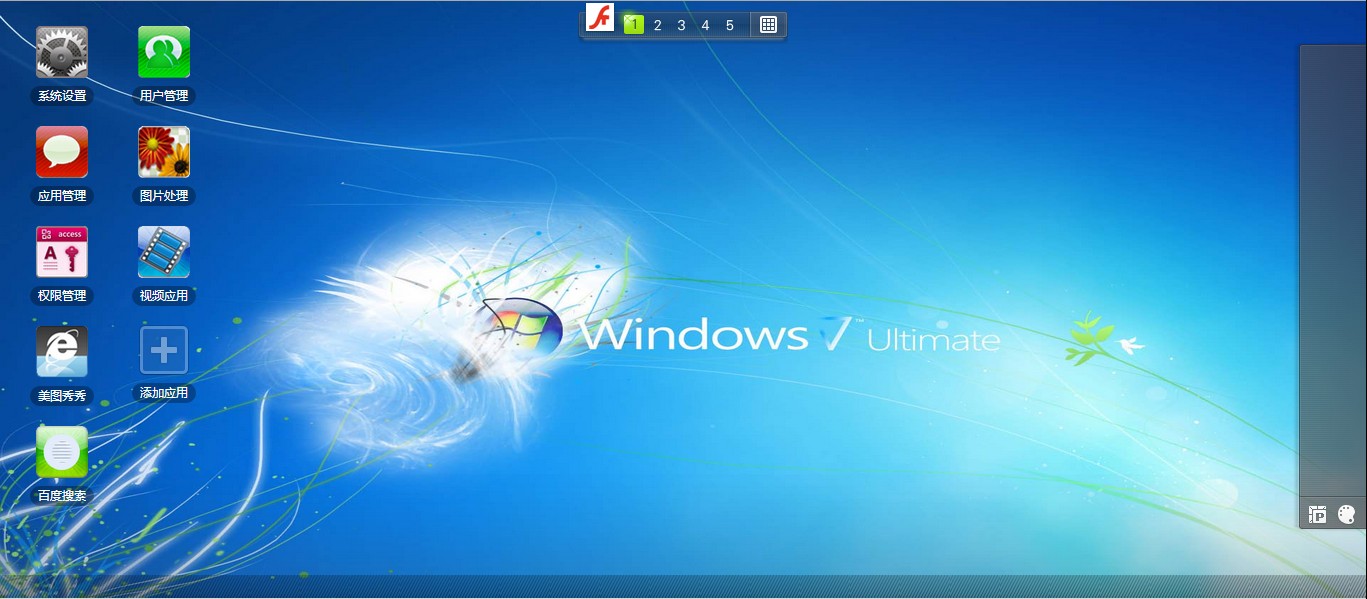Switch to desktop page 5
This screenshot has height=599, width=1367.
(730, 25)
